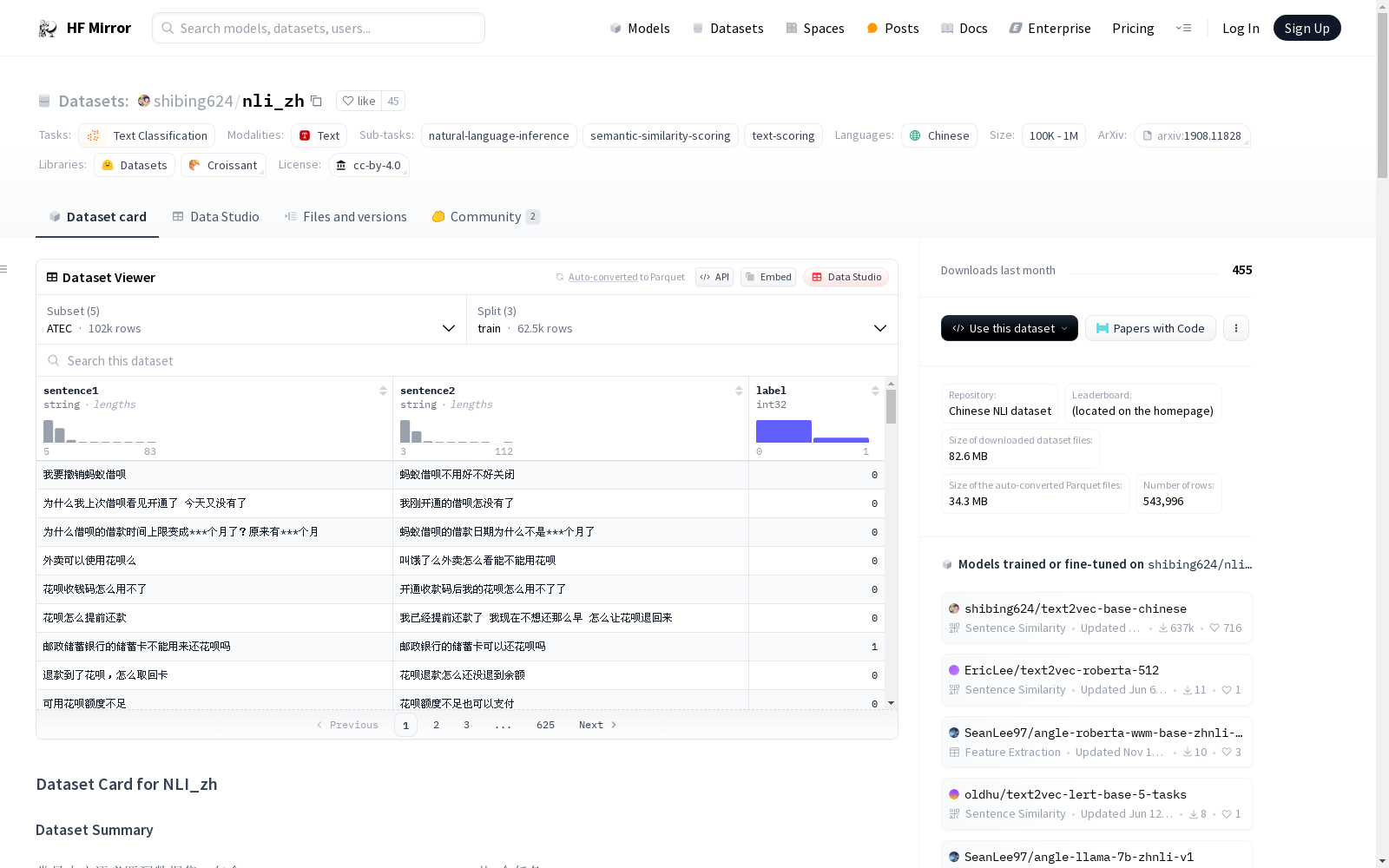
Task: Expand the Subset ATEC dropdown
Action: coord(251,319)
